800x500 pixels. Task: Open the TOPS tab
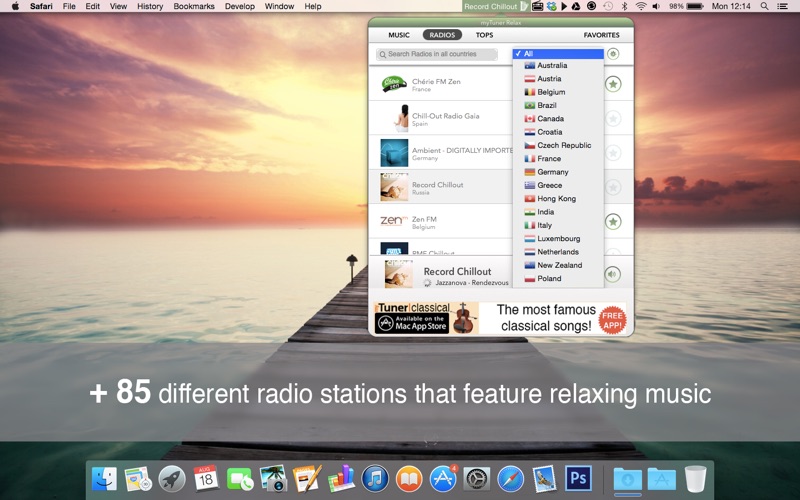tap(484, 35)
